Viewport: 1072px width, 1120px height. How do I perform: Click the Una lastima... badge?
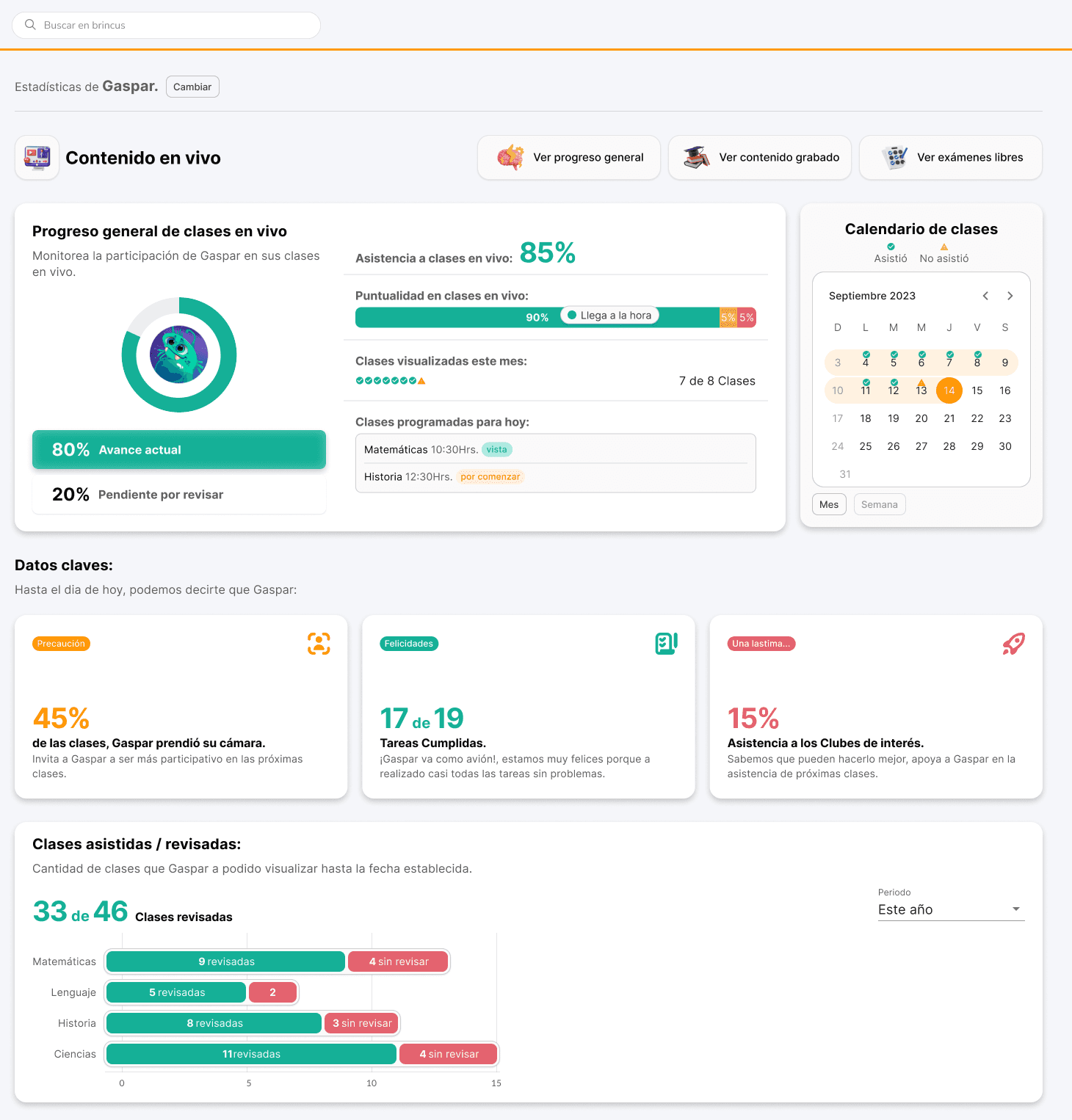761,644
